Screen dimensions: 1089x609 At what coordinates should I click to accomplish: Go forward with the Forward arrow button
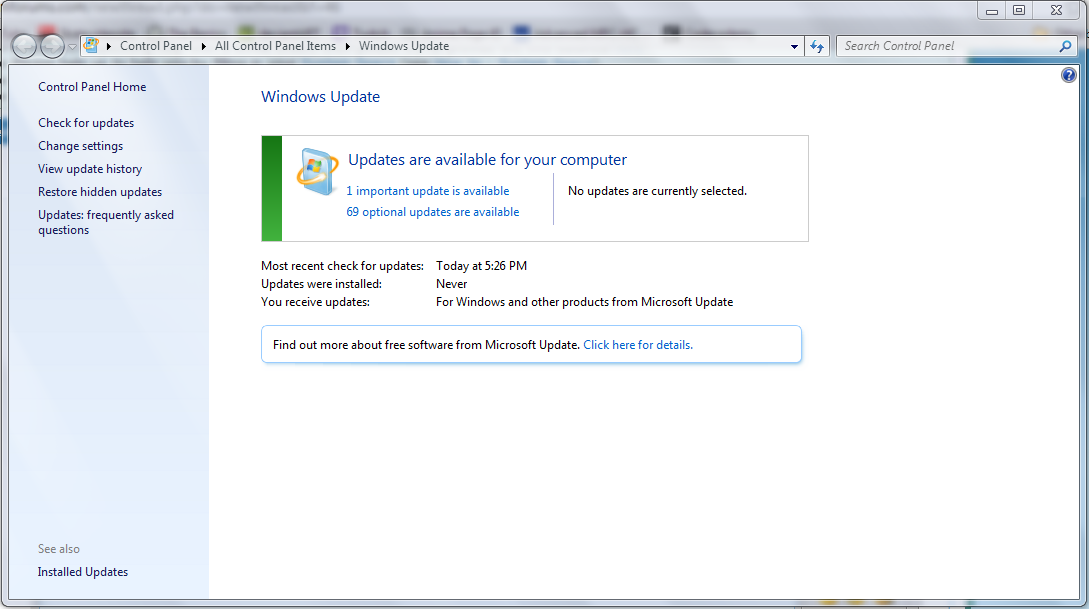[x=52, y=47]
